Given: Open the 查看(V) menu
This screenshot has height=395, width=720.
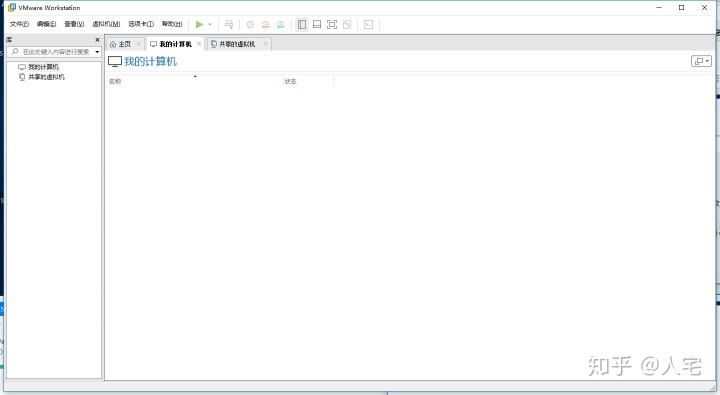Looking at the screenshot, I should pos(74,24).
